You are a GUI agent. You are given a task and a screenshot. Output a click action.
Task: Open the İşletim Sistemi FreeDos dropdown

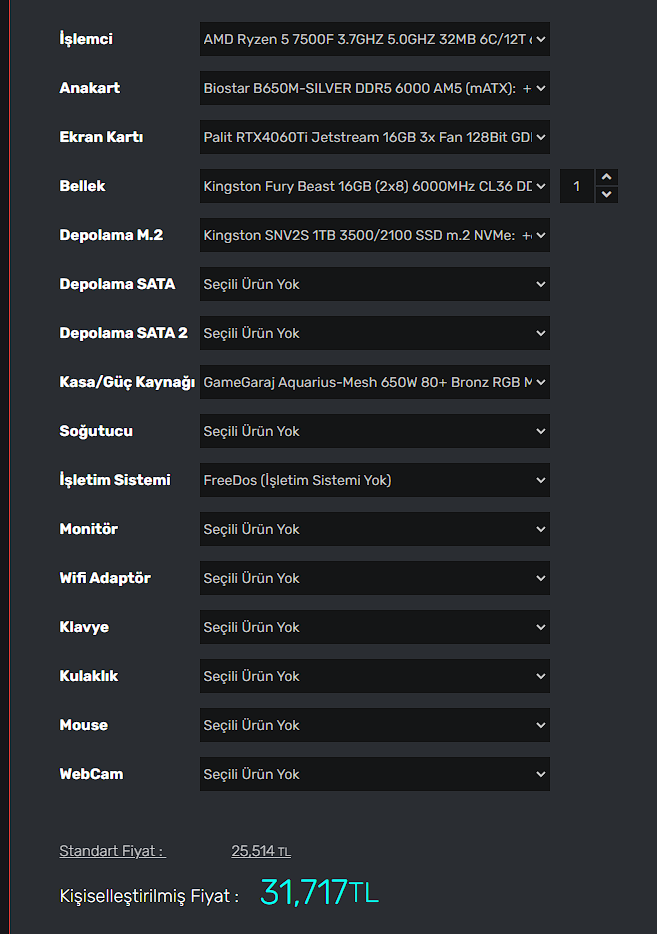pos(374,480)
